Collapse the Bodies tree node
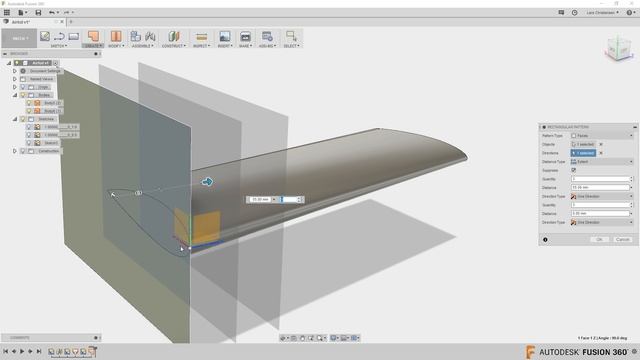The height and width of the screenshot is (360, 640). point(15,95)
